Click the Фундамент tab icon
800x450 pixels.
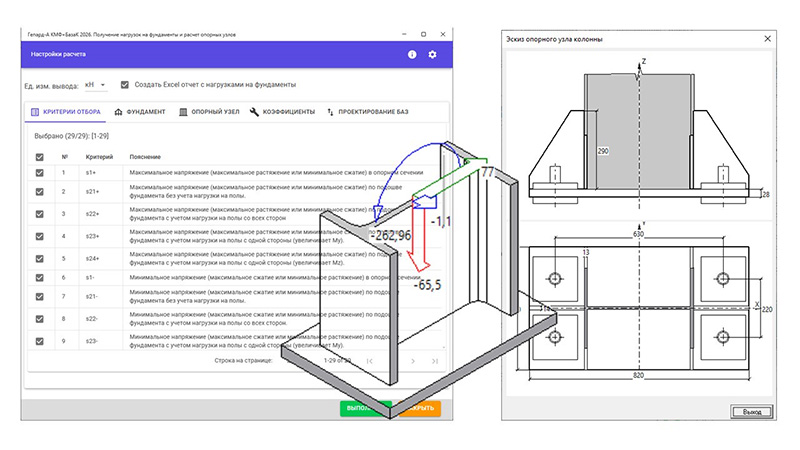click(x=119, y=112)
